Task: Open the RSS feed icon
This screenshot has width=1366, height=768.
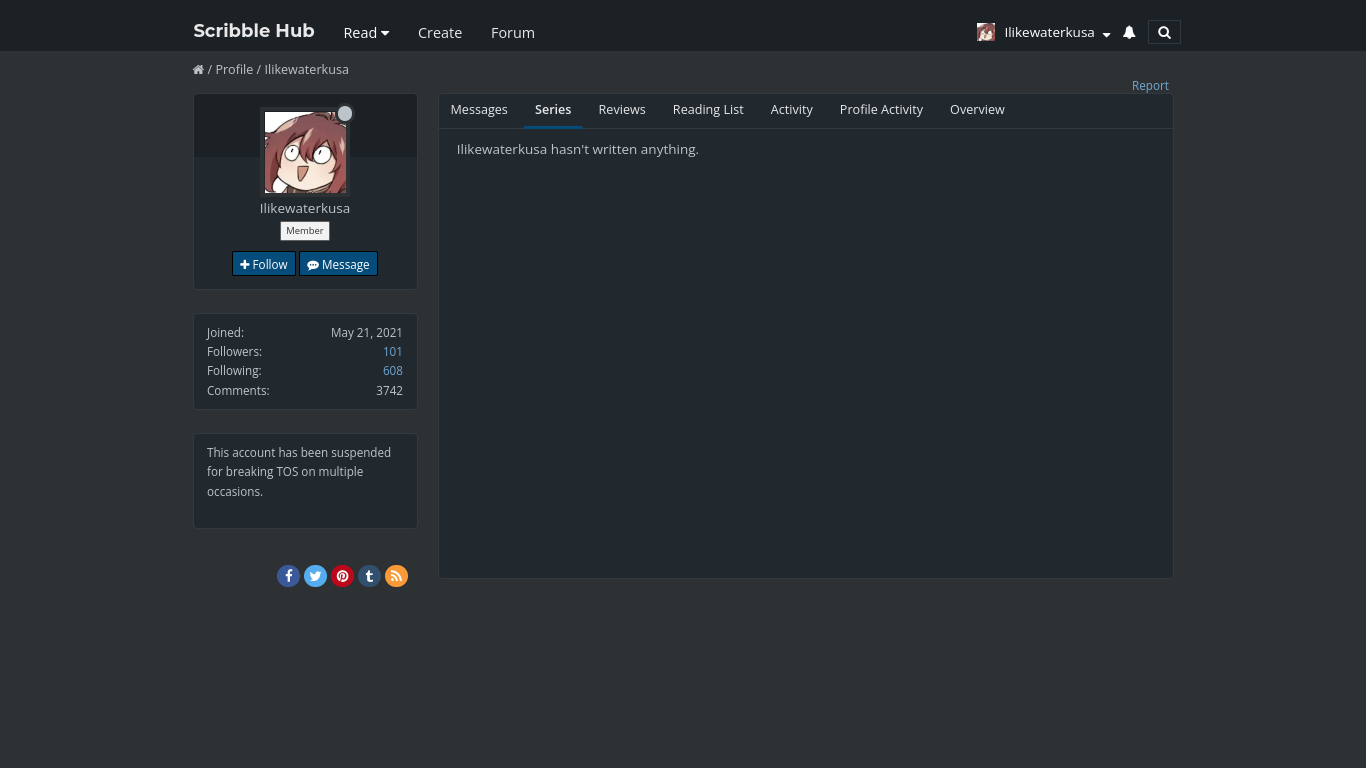Action: [x=396, y=576]
